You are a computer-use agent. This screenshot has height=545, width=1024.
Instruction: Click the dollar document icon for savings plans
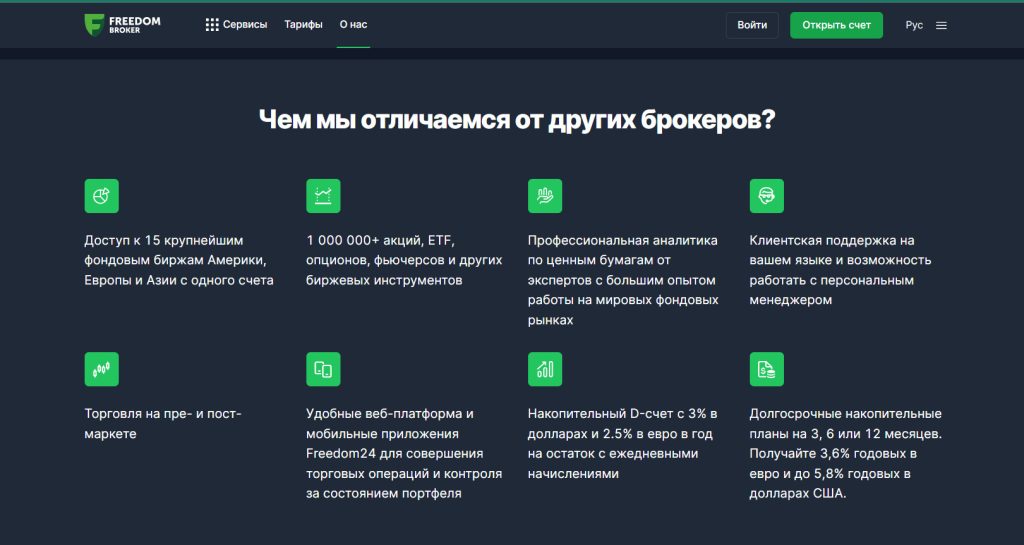(767, 369)
